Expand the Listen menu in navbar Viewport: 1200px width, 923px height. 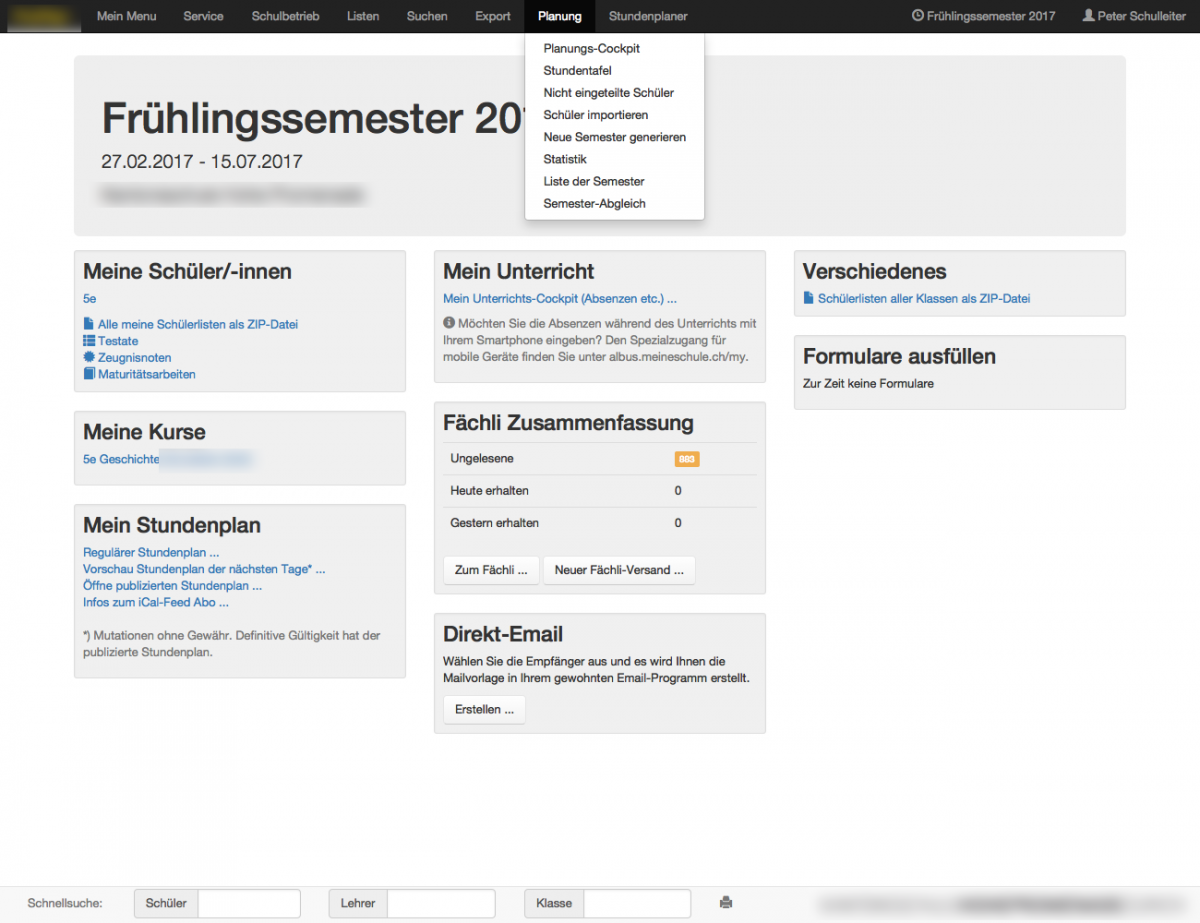[363, 16]
